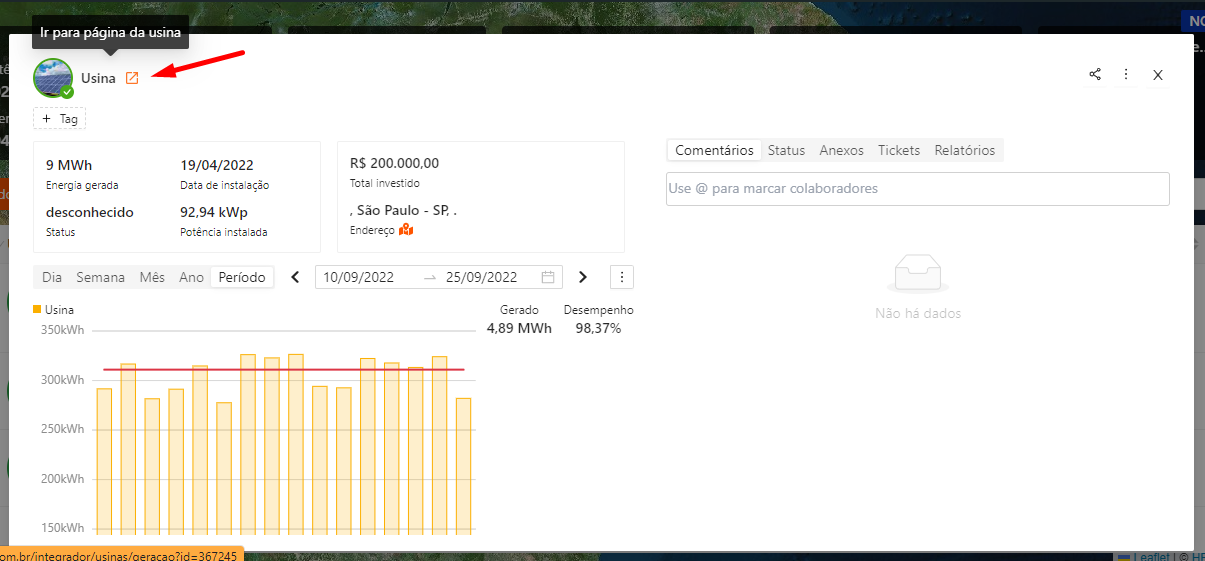The image size is (1205, 561).
Task: Select the Semana period view
Action: pos(100,277)
